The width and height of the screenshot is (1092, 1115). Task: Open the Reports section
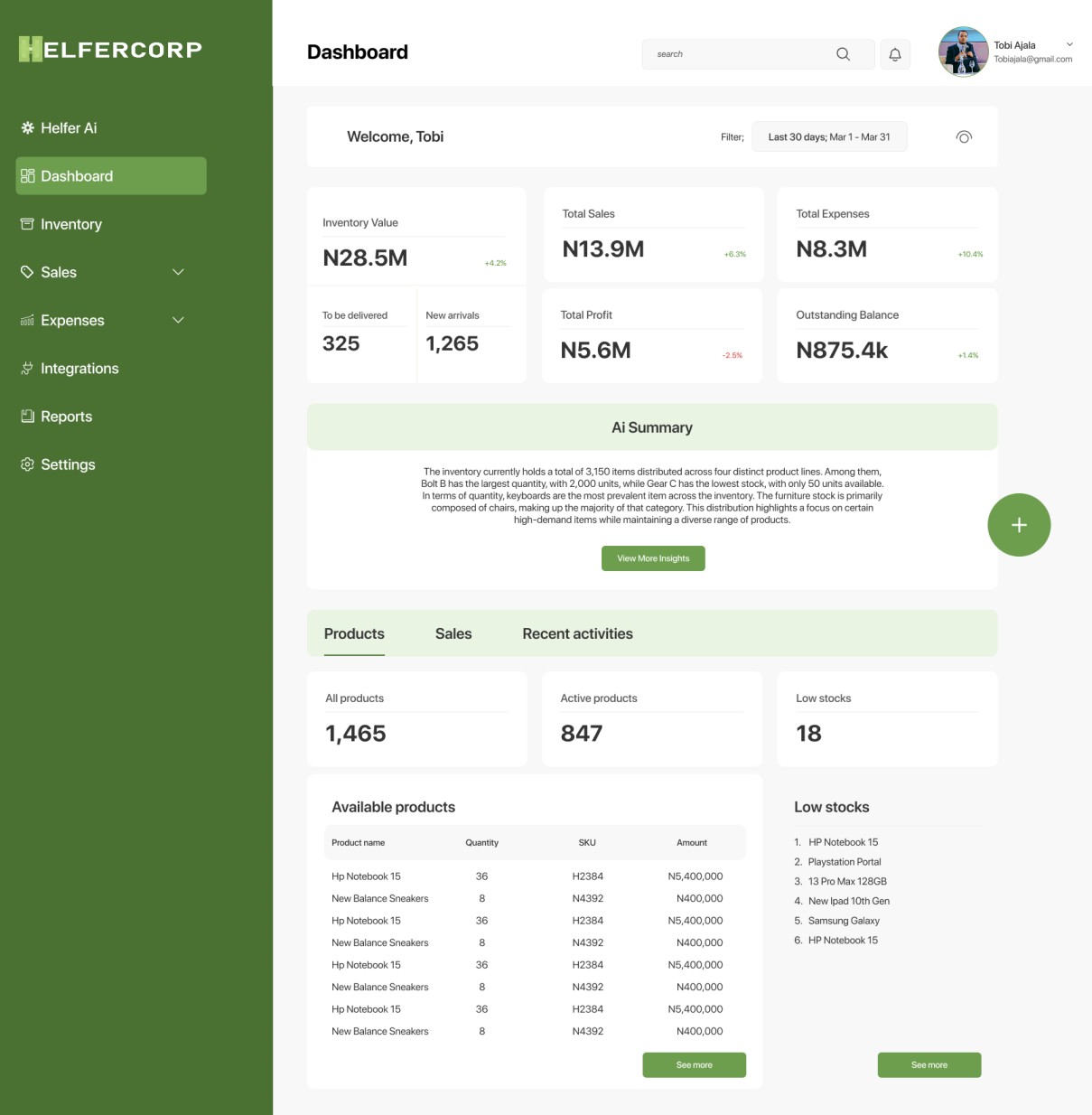point(67,416)
